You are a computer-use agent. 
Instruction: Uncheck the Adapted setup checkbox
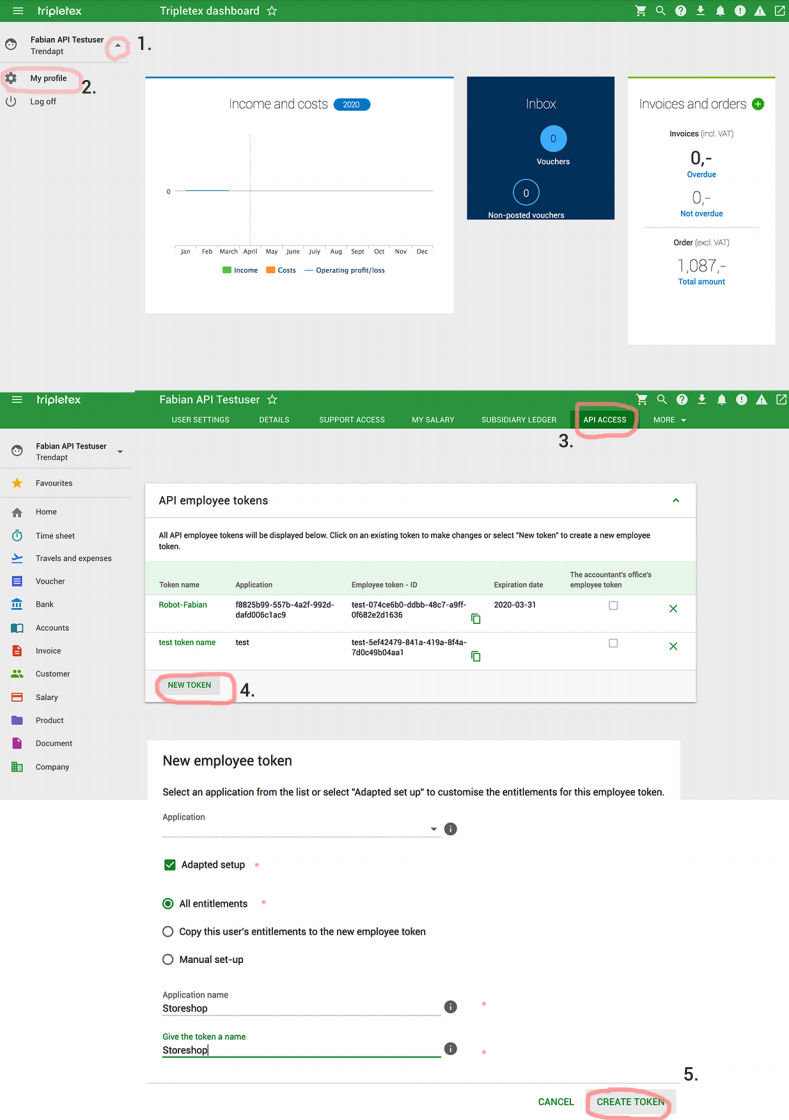170,865
